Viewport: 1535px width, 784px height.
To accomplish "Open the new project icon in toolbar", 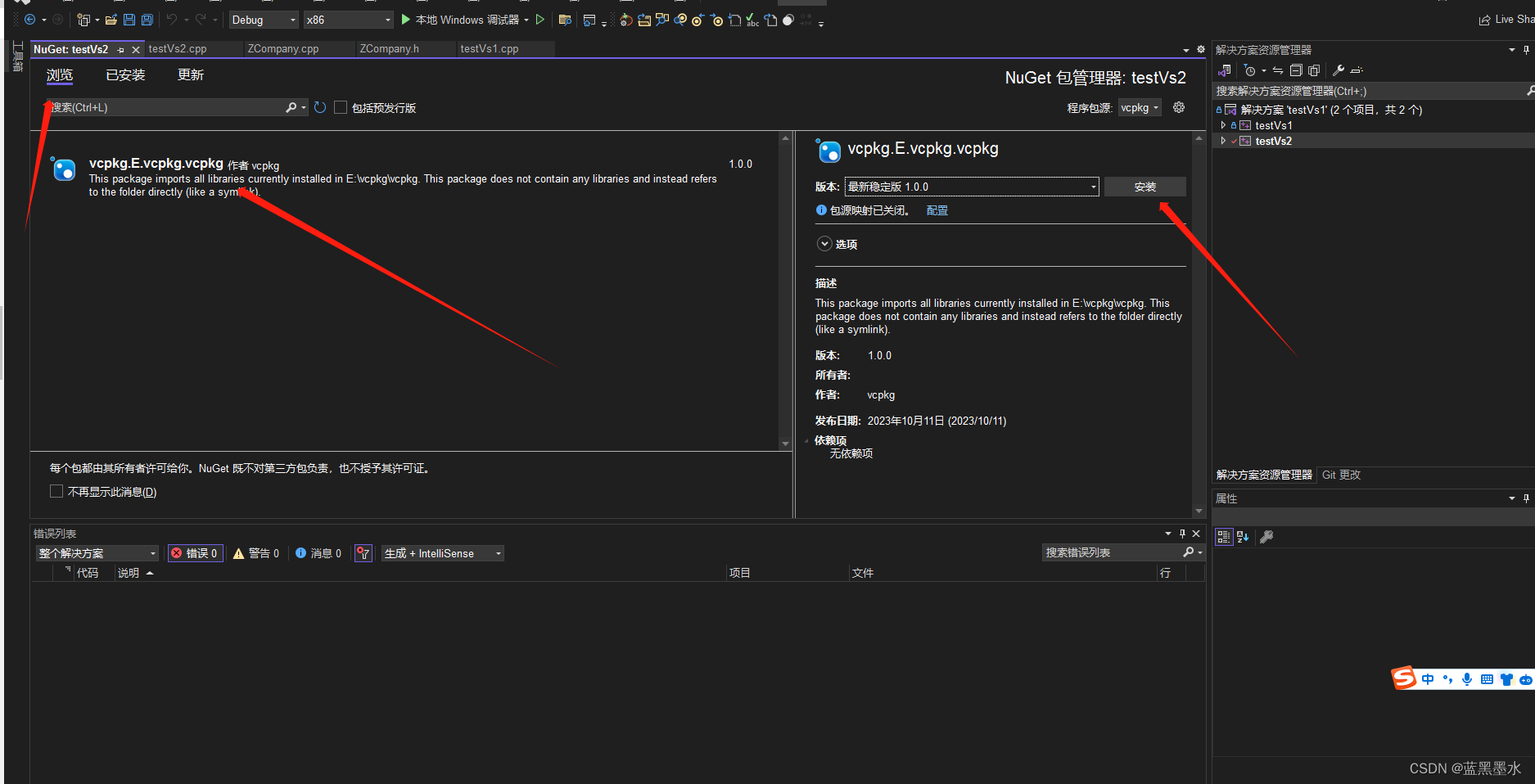I will pos(84,20).
